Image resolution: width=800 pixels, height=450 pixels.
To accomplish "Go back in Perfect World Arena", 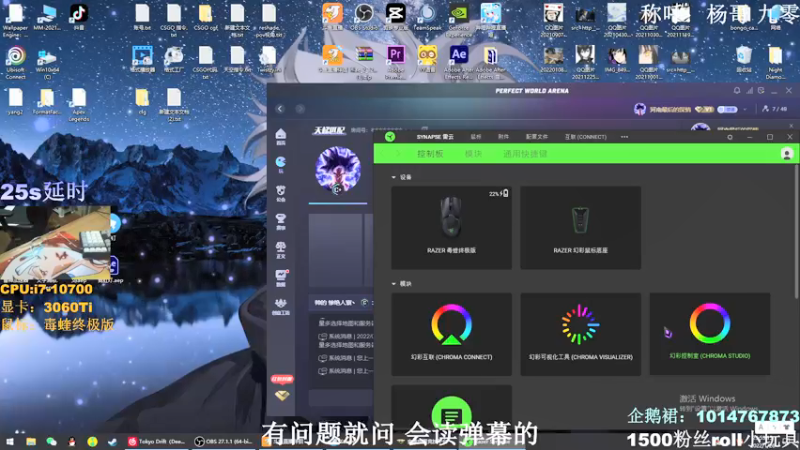I will 280,109.
